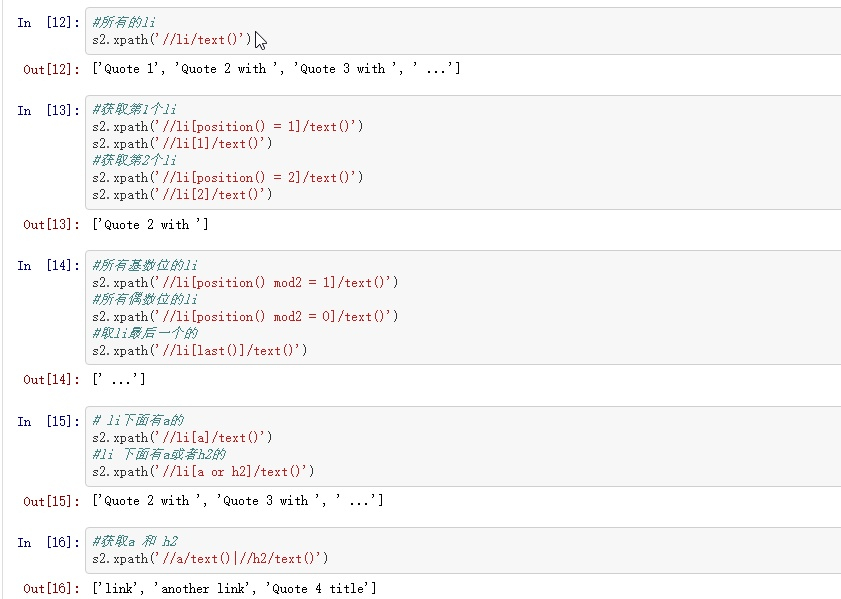This screenshot has height=599, width=841.
Task: Click the line with li[1]/text()
Action: [181, 143]
